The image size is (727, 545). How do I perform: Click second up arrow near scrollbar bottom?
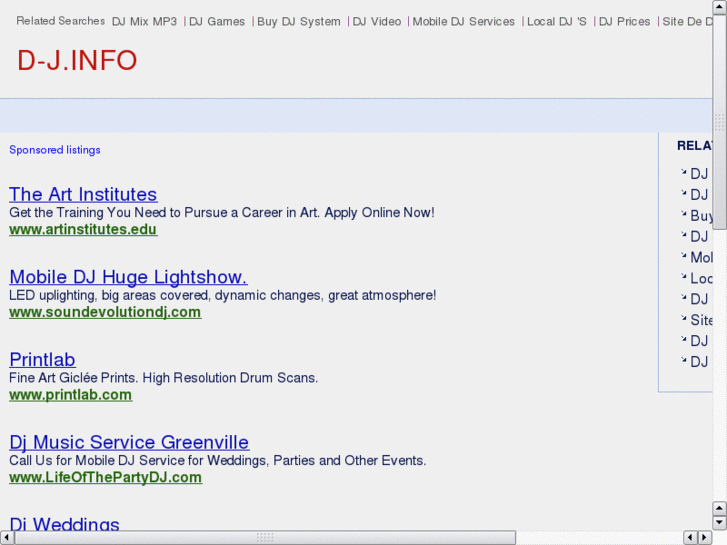[x=720, y=508]
